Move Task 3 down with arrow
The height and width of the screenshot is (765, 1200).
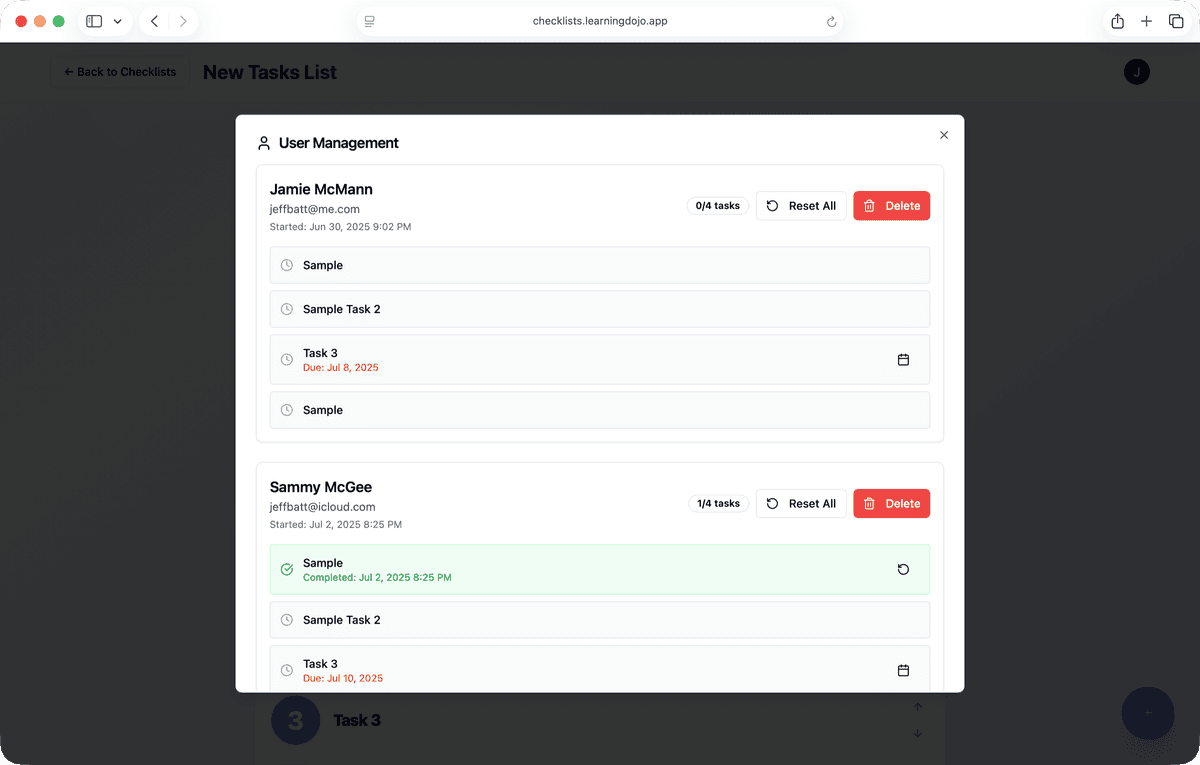tap(918, 734)
